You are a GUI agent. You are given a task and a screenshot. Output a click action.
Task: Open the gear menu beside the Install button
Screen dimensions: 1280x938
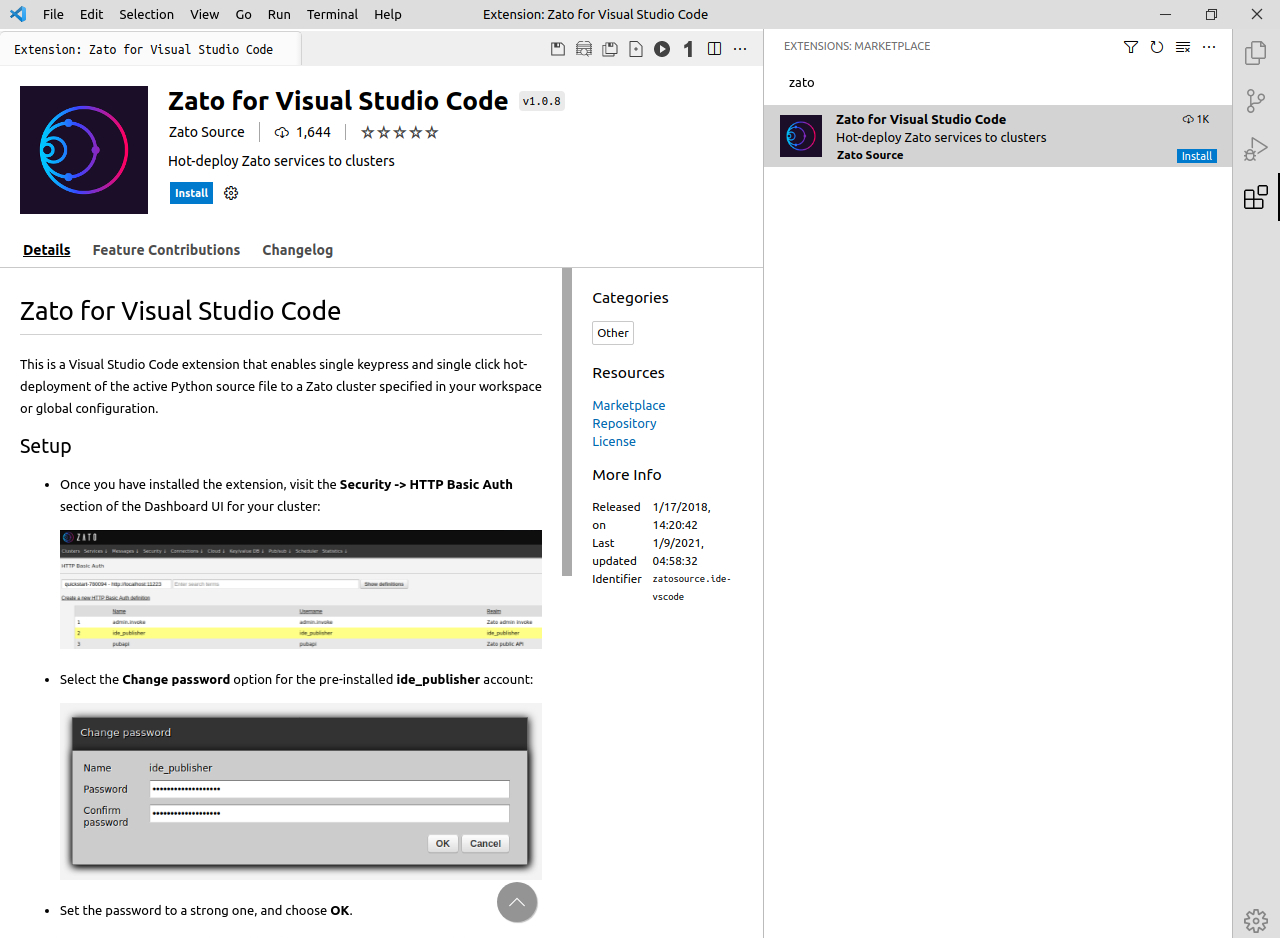[x=231, y=193]
